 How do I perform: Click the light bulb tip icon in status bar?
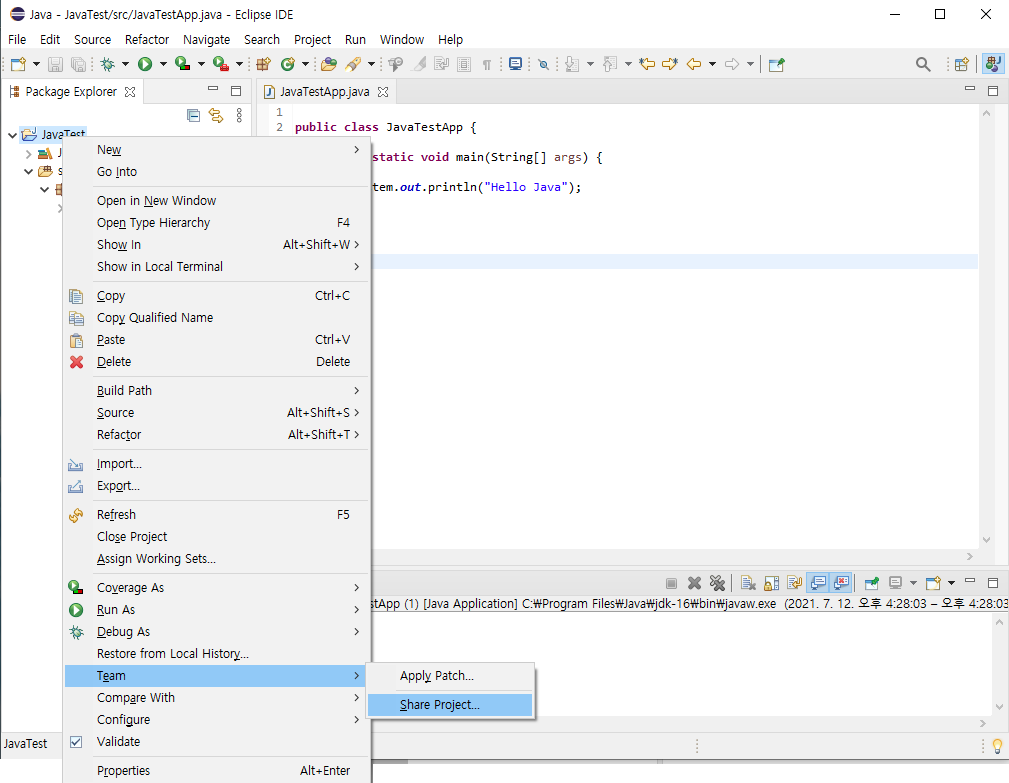pos(997,746)
